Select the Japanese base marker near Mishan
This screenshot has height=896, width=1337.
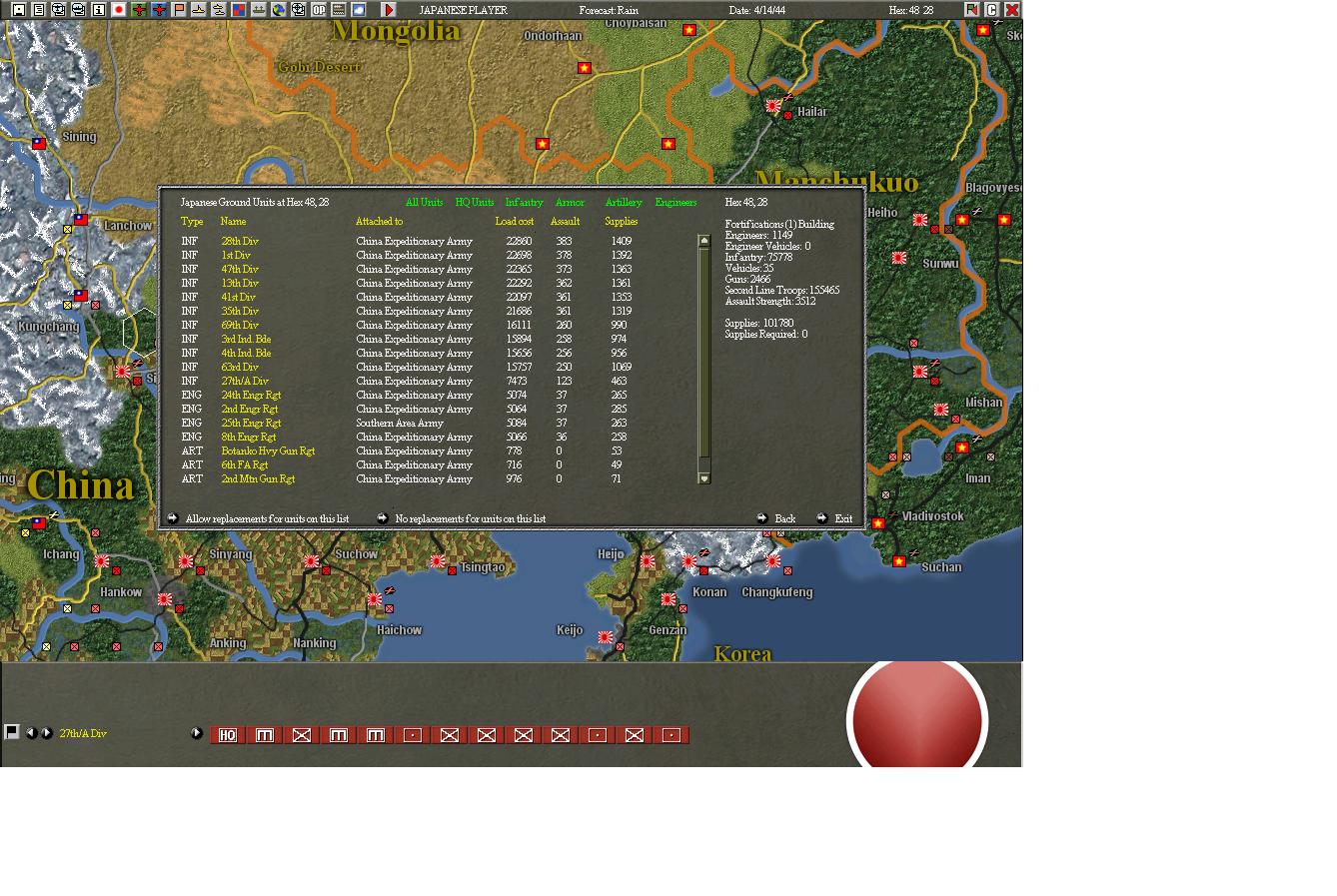tap(940, 410)
